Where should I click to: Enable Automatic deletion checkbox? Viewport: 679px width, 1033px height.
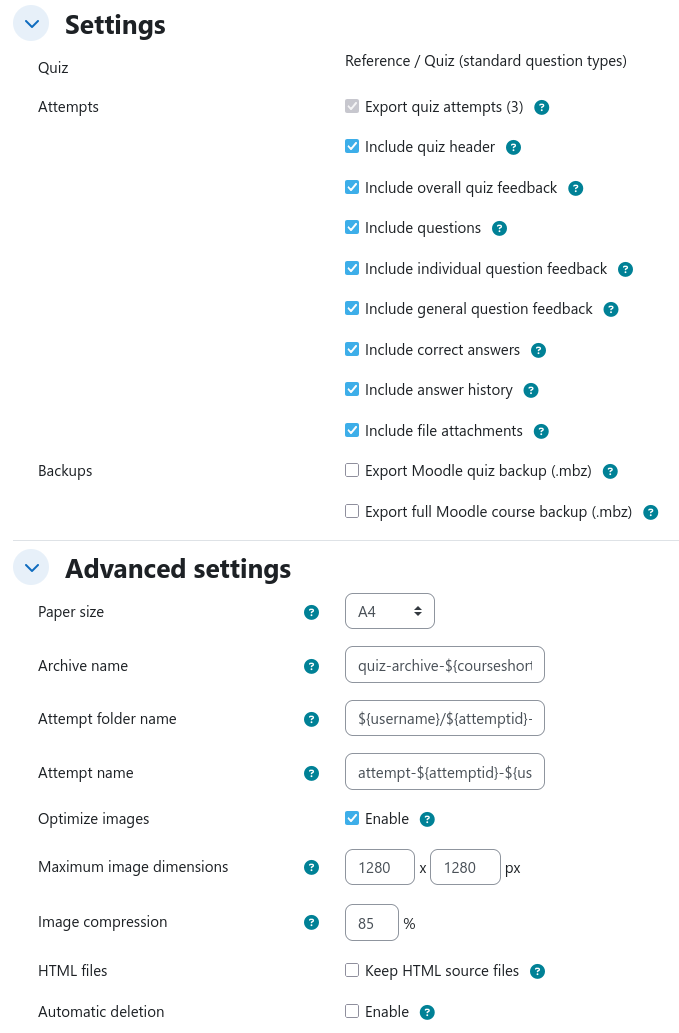pos(352,1011)
